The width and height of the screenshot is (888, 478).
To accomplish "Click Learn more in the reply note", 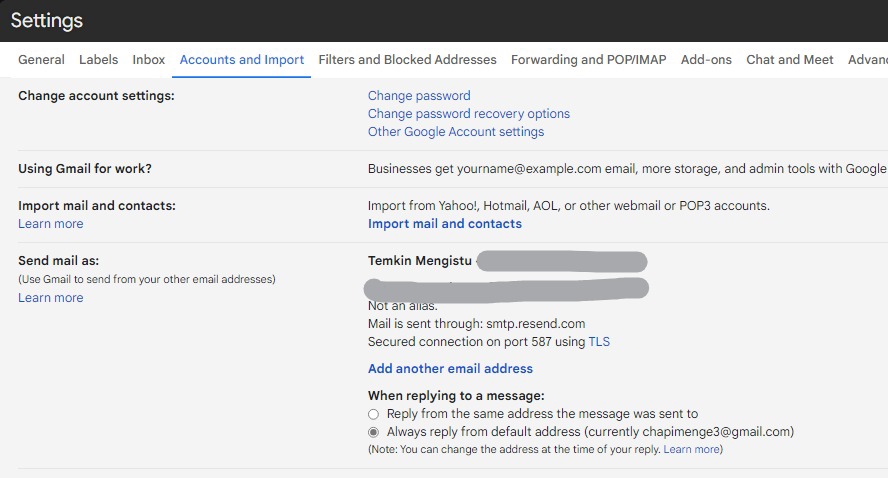I will [x=691, y=450].
